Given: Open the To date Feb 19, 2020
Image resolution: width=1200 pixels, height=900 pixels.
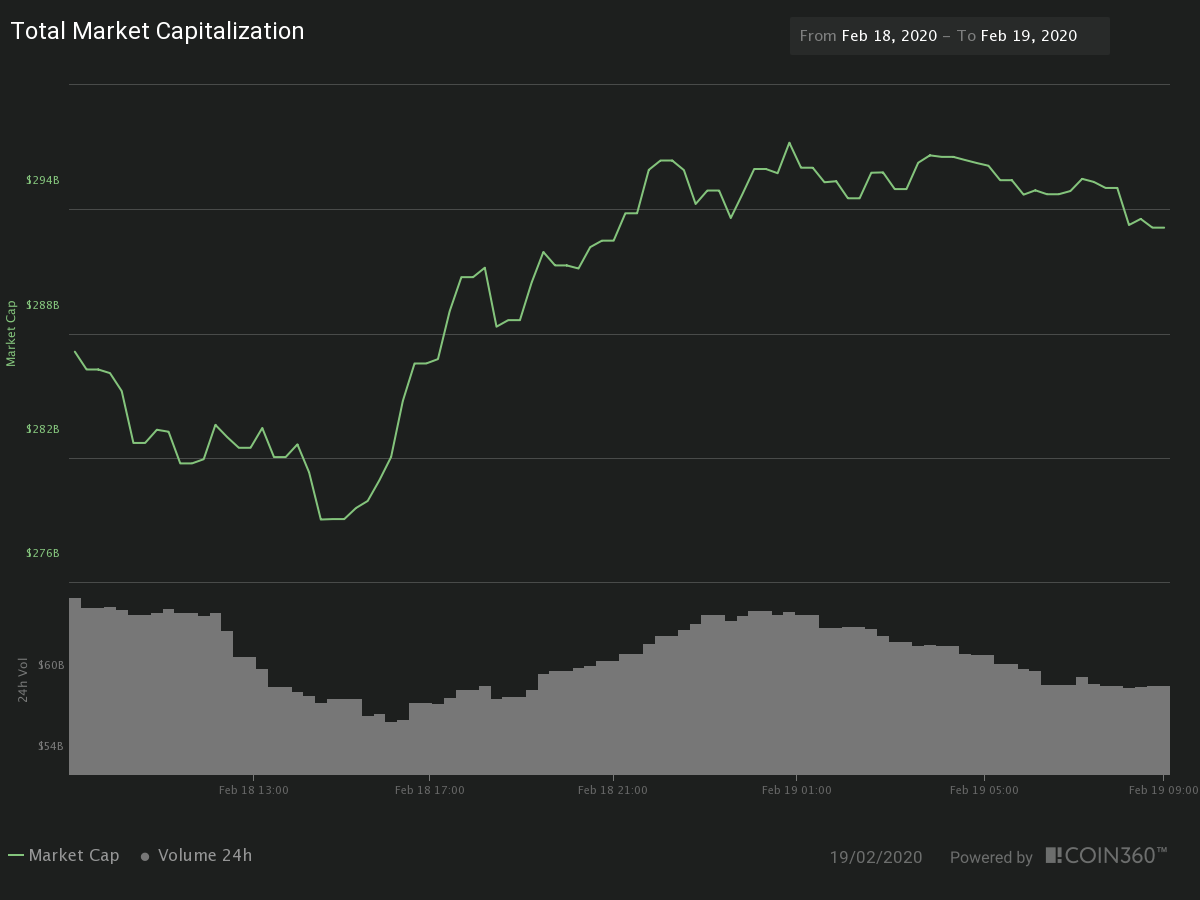Looking at the screenshot, I should [1029, 36].
